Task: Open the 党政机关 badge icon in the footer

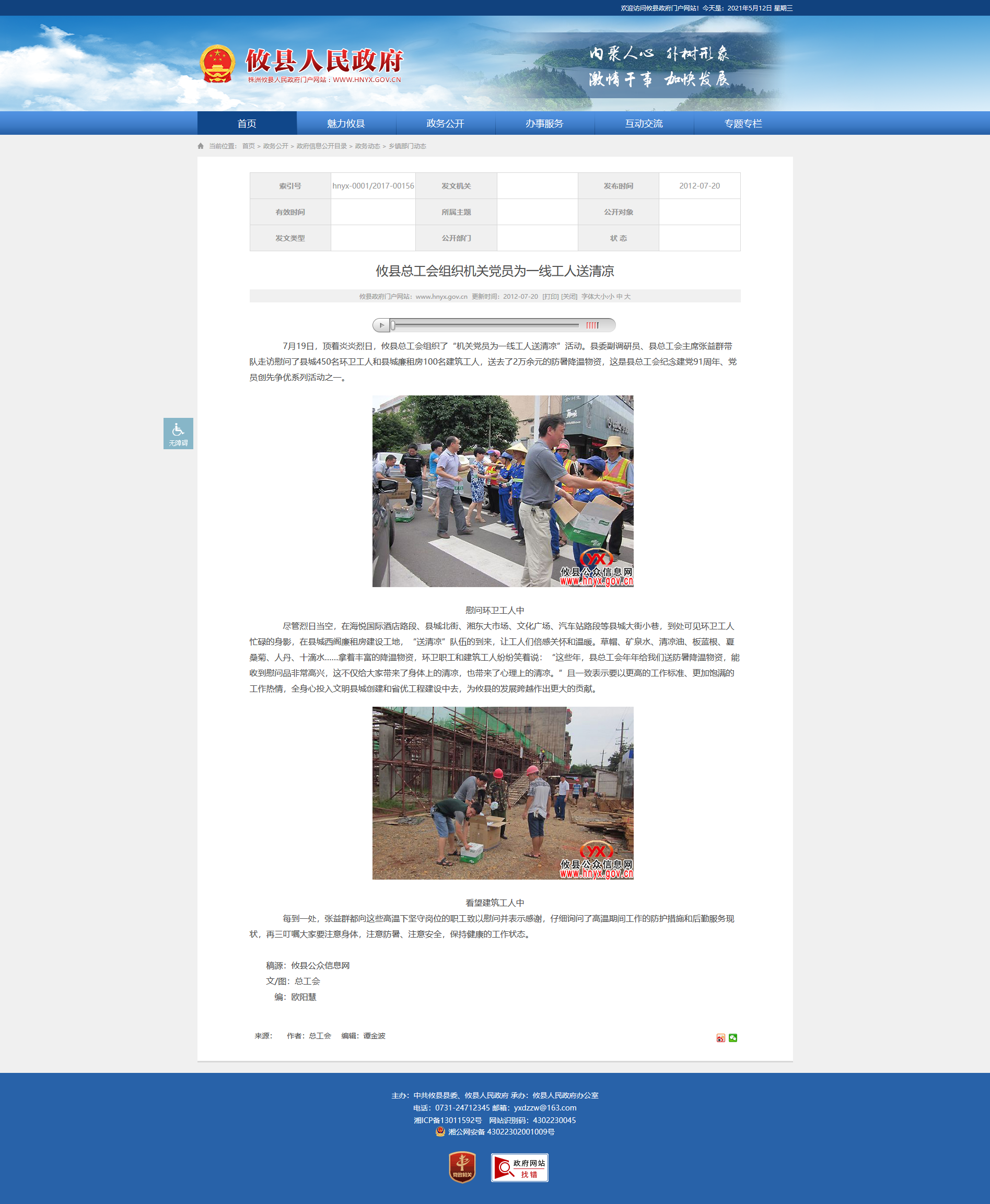Action: click(462, 1166)
